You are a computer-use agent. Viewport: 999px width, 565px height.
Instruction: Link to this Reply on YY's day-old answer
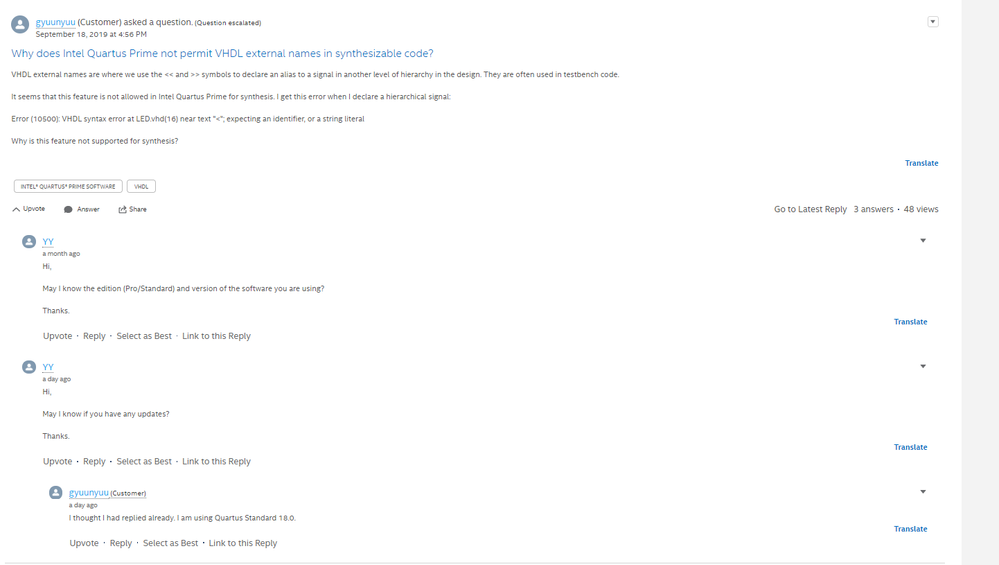217,461
